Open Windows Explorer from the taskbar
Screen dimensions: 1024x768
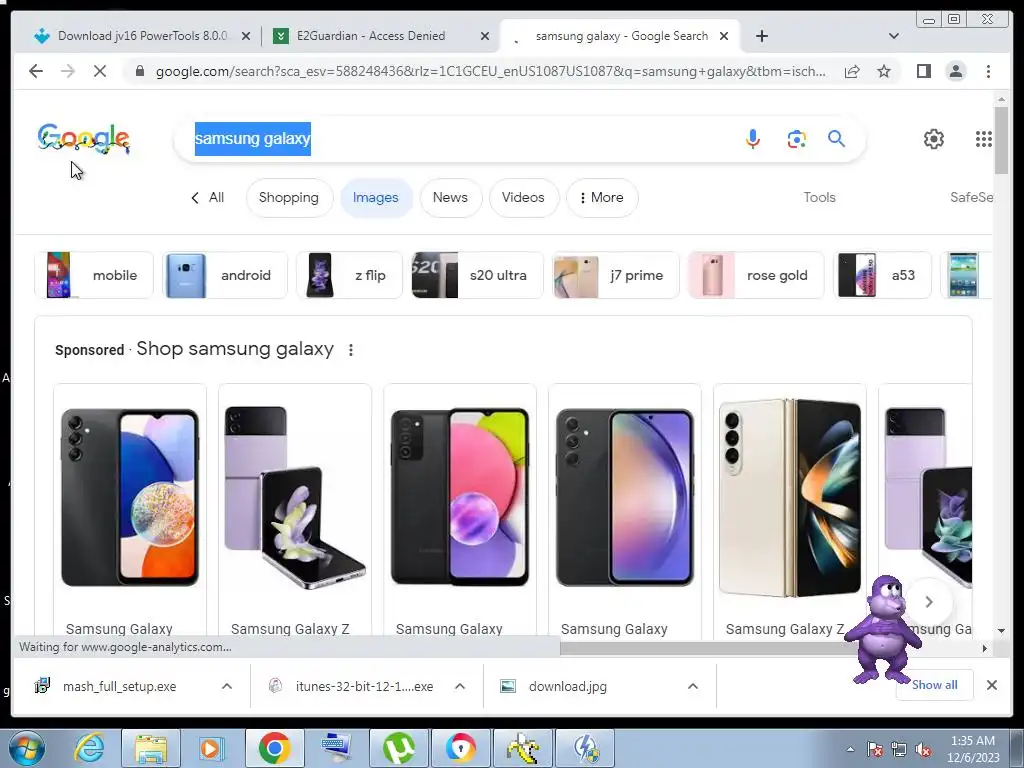151,748
